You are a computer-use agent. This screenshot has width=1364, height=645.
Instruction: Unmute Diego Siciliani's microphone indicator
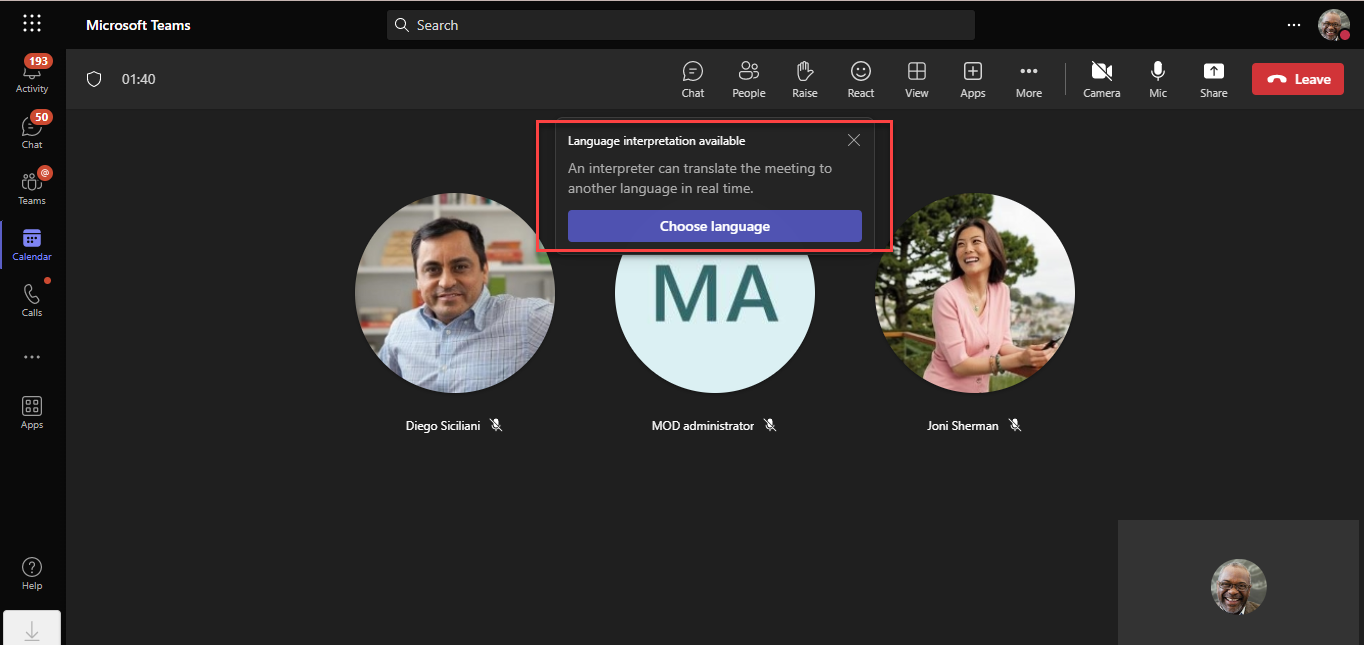496,424
